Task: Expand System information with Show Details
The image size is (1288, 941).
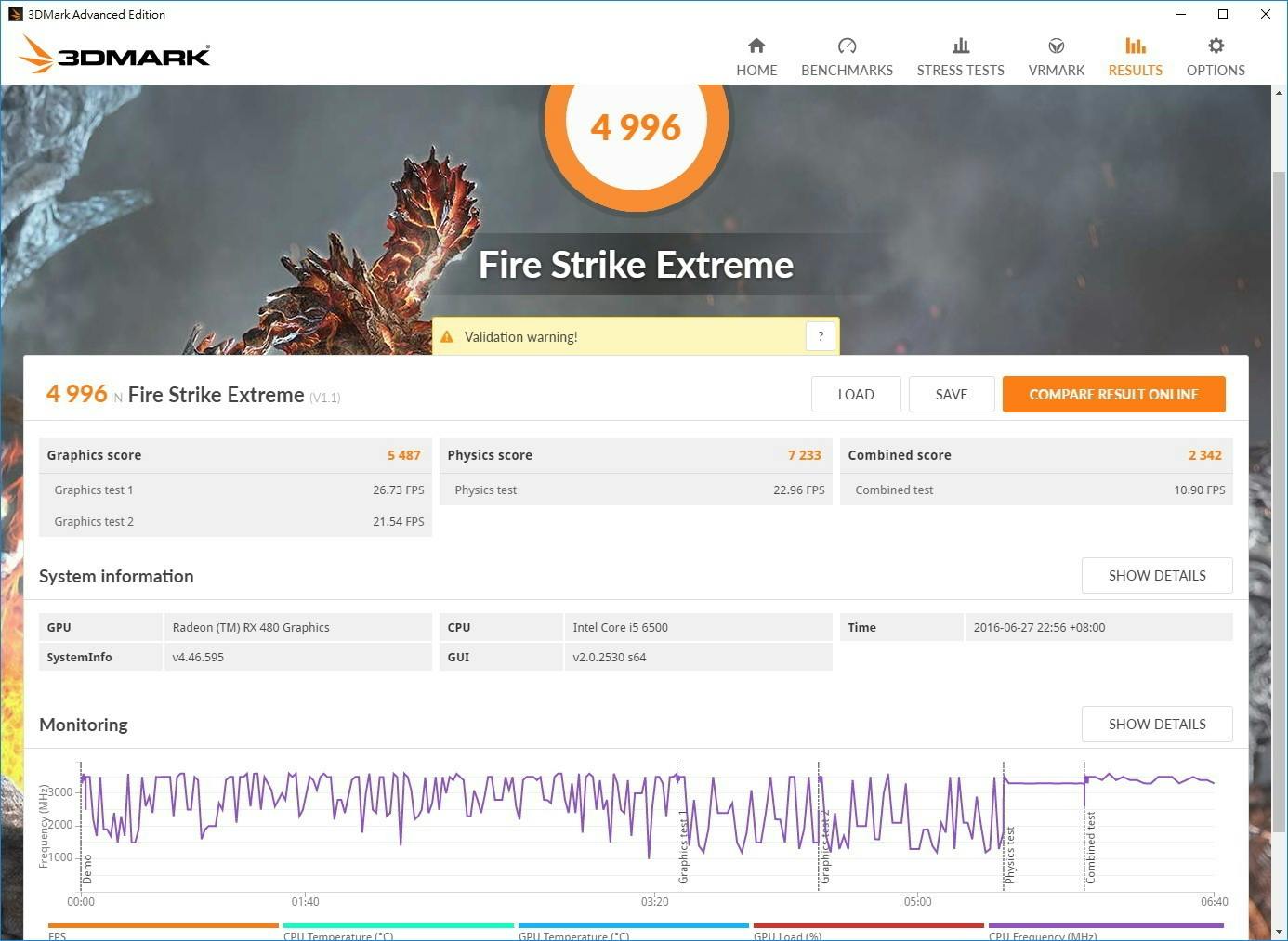Action: (1156, 576)
